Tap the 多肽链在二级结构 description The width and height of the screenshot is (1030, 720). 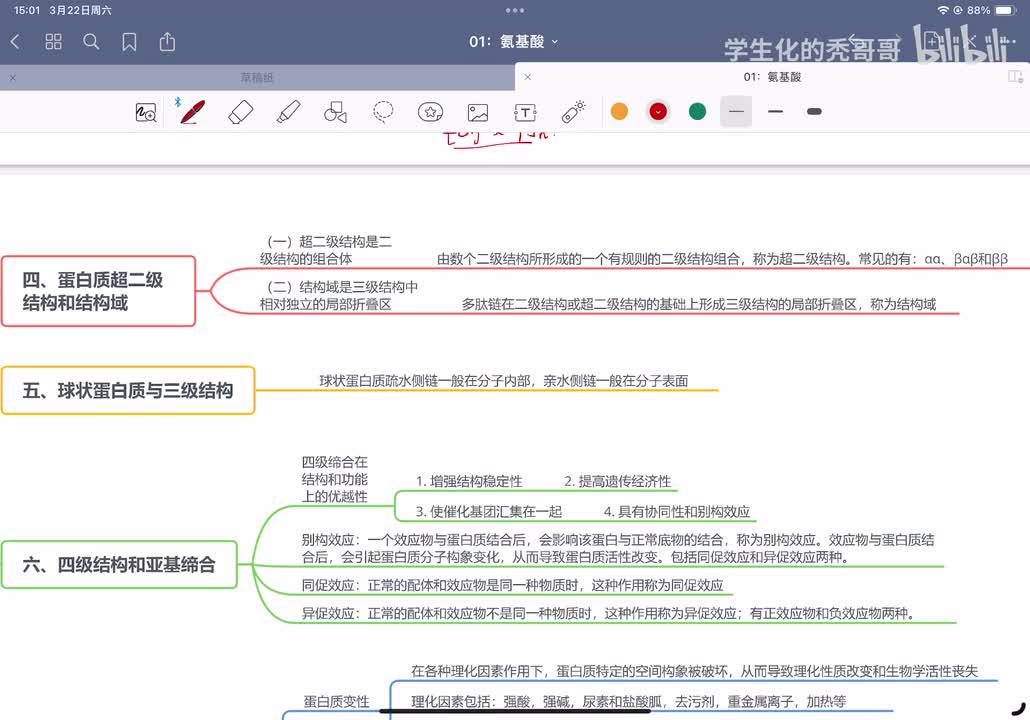coord(698,304)
